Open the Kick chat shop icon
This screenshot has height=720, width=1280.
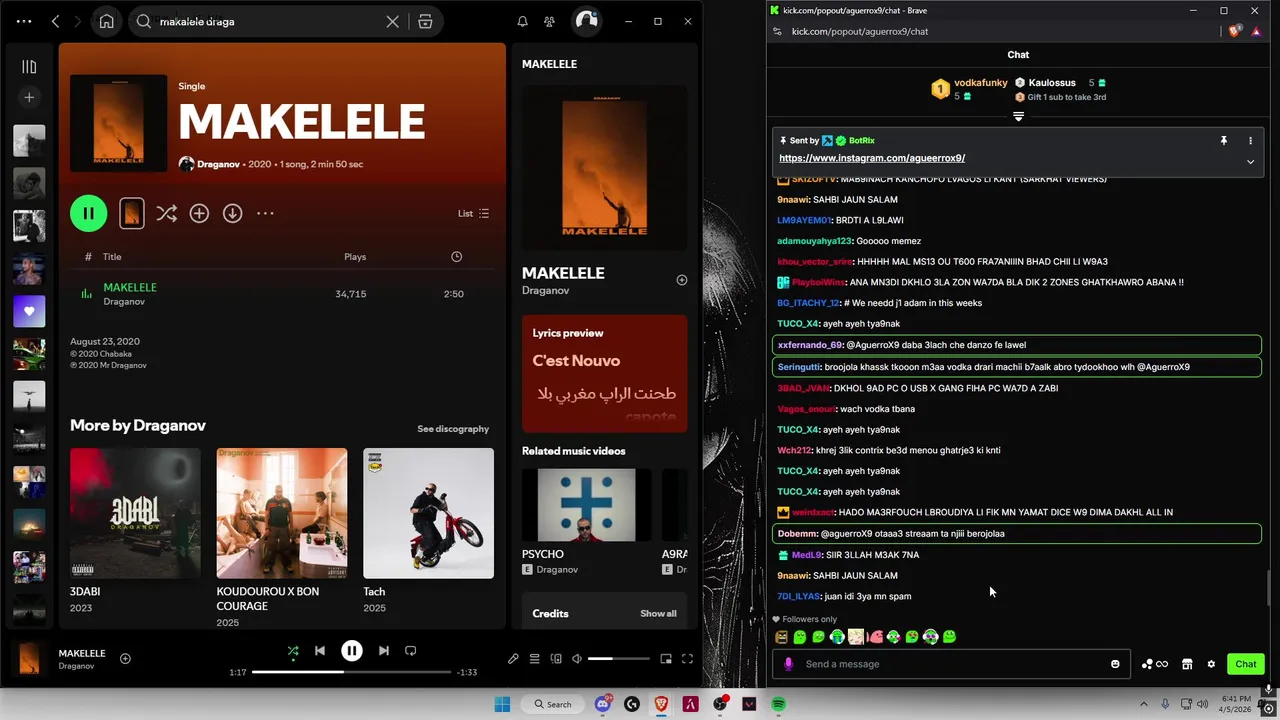tap(1187, 664)
